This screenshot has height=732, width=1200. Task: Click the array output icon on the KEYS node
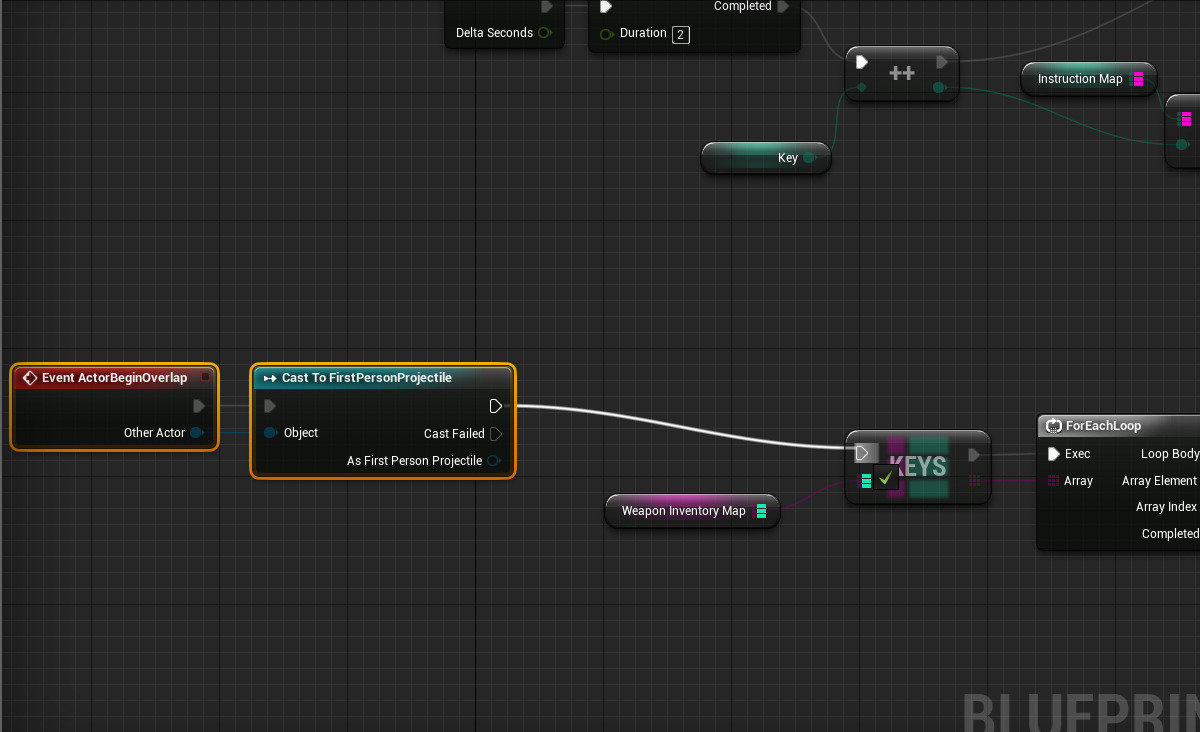[974, 481]
